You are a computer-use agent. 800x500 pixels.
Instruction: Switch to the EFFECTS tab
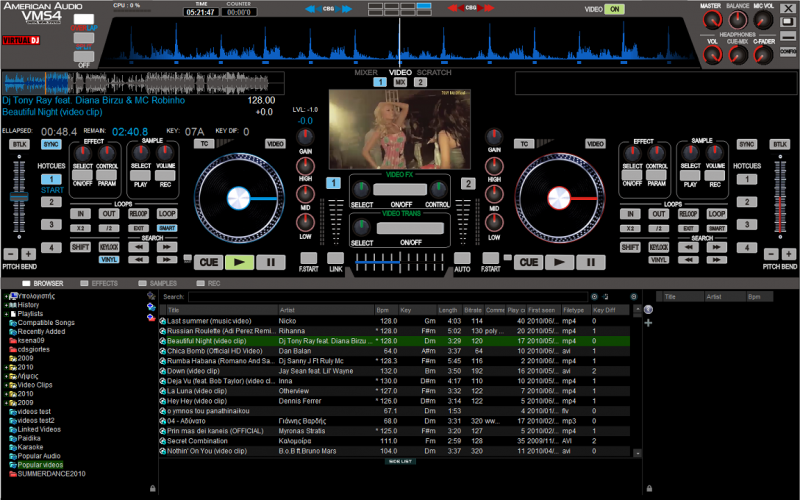99,283
